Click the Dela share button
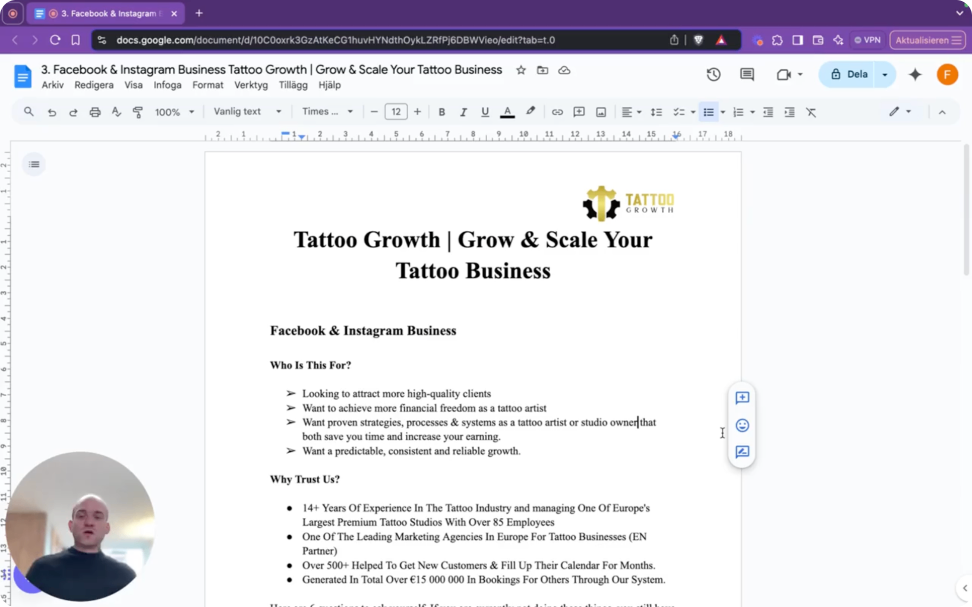 point(849,74)
